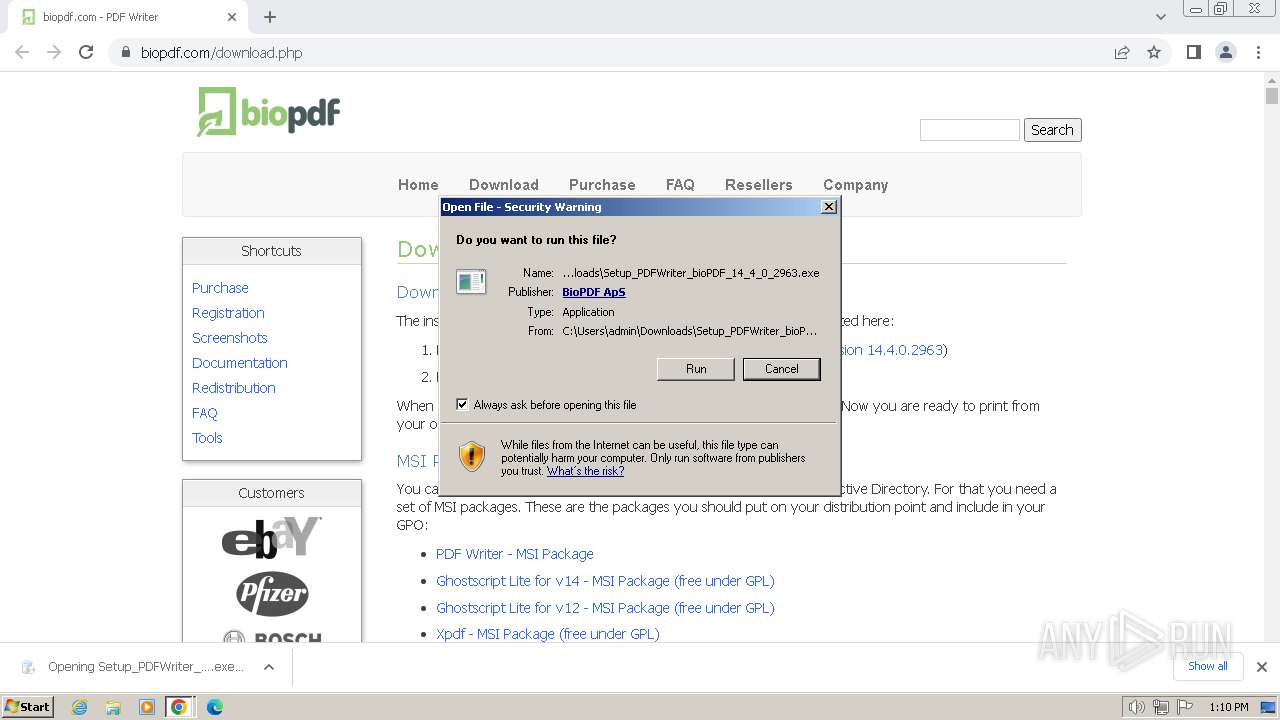Close the security warning dialog
The width and height of the screenshot is (1280, 720).
click(828, 207)
